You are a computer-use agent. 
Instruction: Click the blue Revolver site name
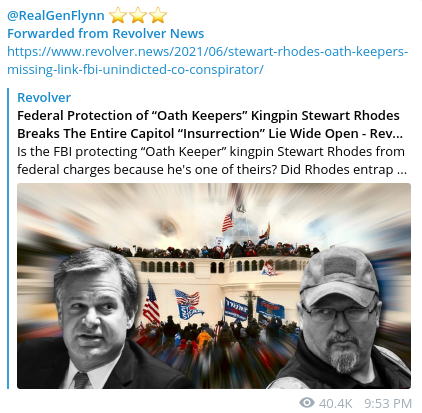[x=44, y=98]
